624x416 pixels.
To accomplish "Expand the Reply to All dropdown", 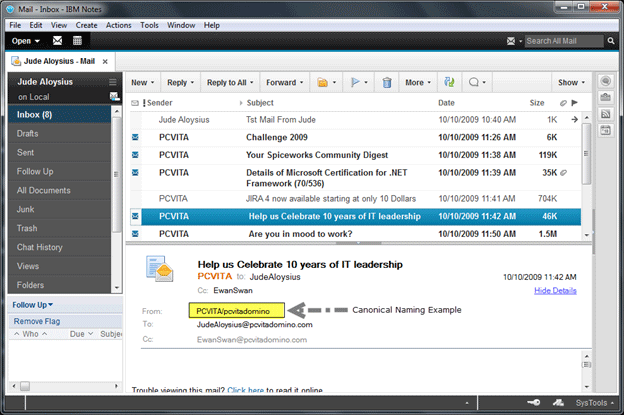I will [252, 83].
